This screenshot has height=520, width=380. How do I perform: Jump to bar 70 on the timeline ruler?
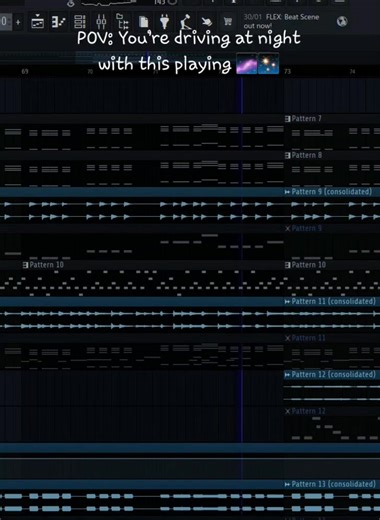point(90,71)
